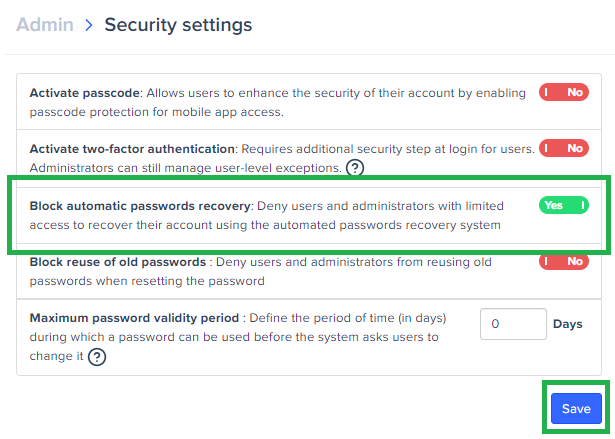
Task: Click the Security settings page heading
Action: click(178, 24)
